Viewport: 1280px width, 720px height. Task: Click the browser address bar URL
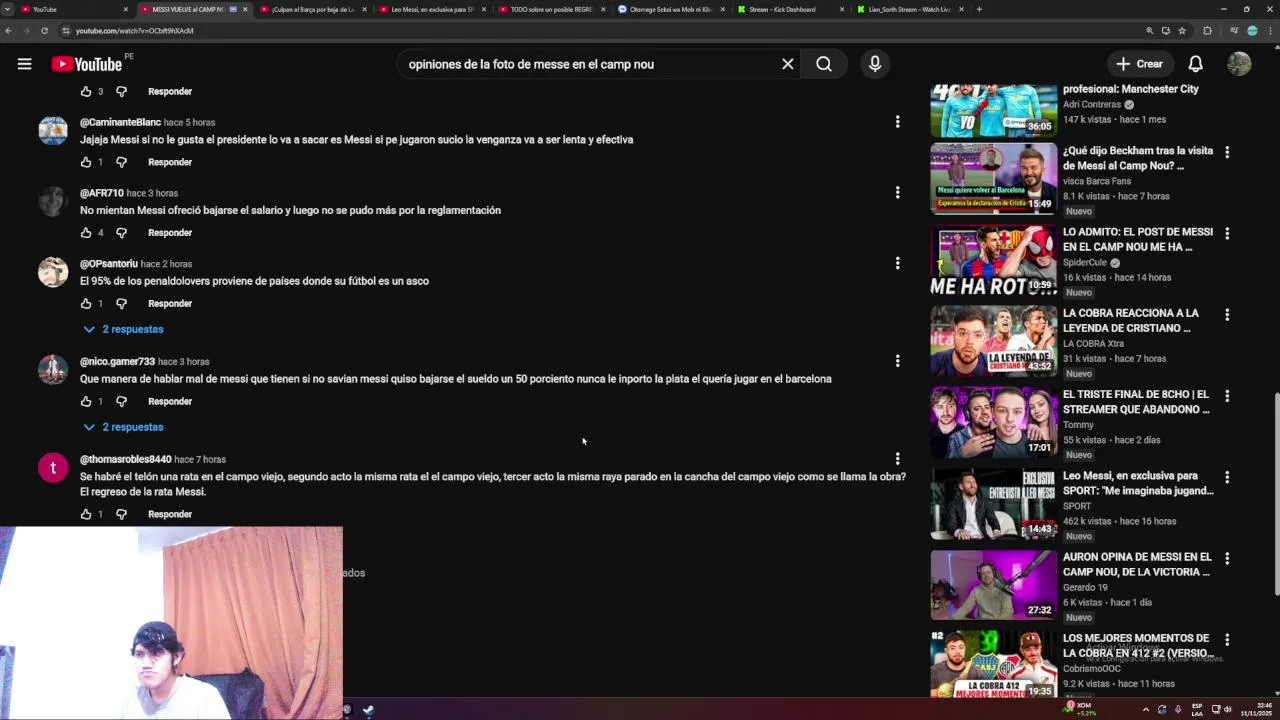[x=134, y=31]
